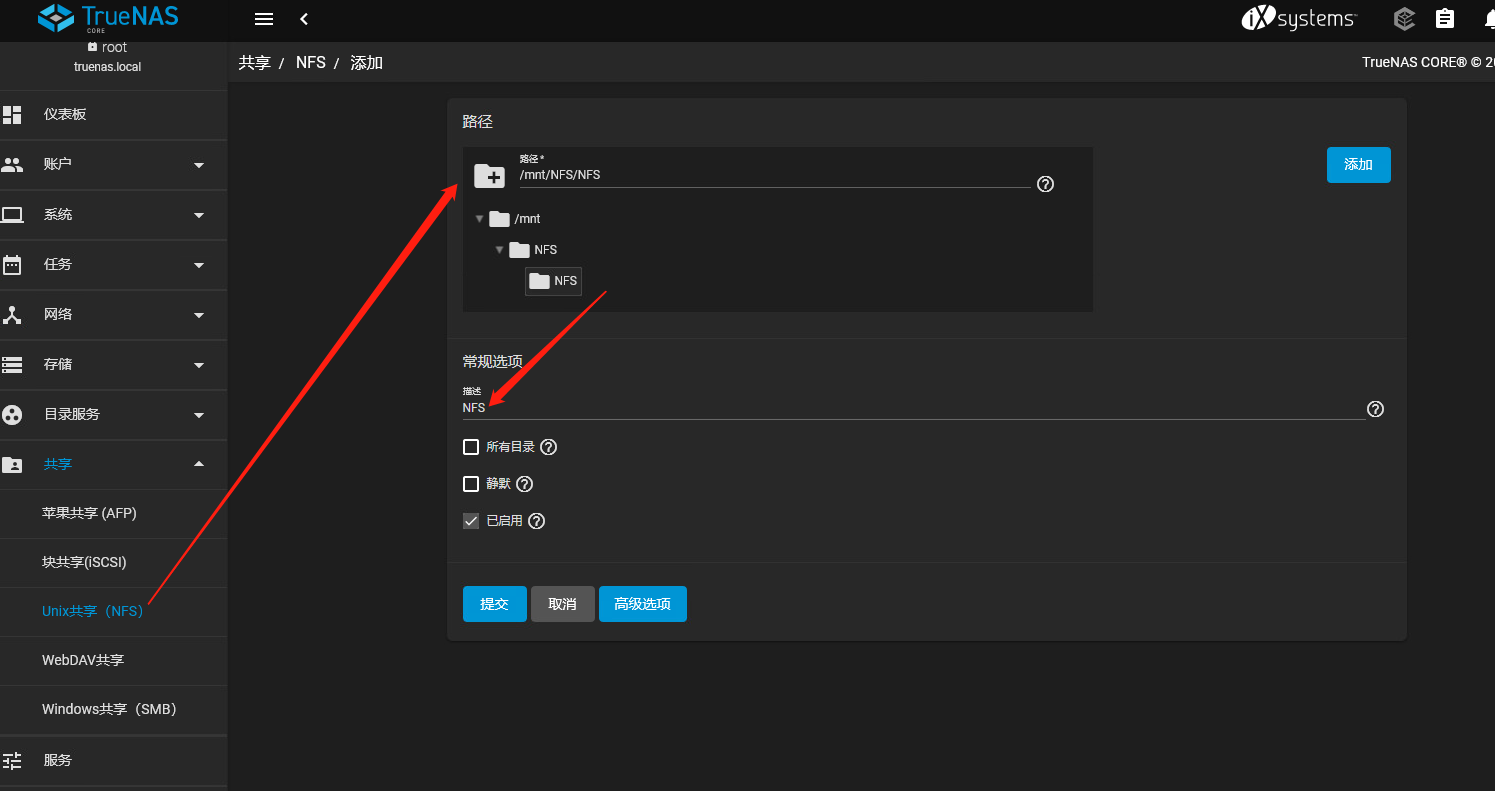Click the blue 添加 button
Viewport: 1495px width, 791px height.
[x=1359, y=165]
